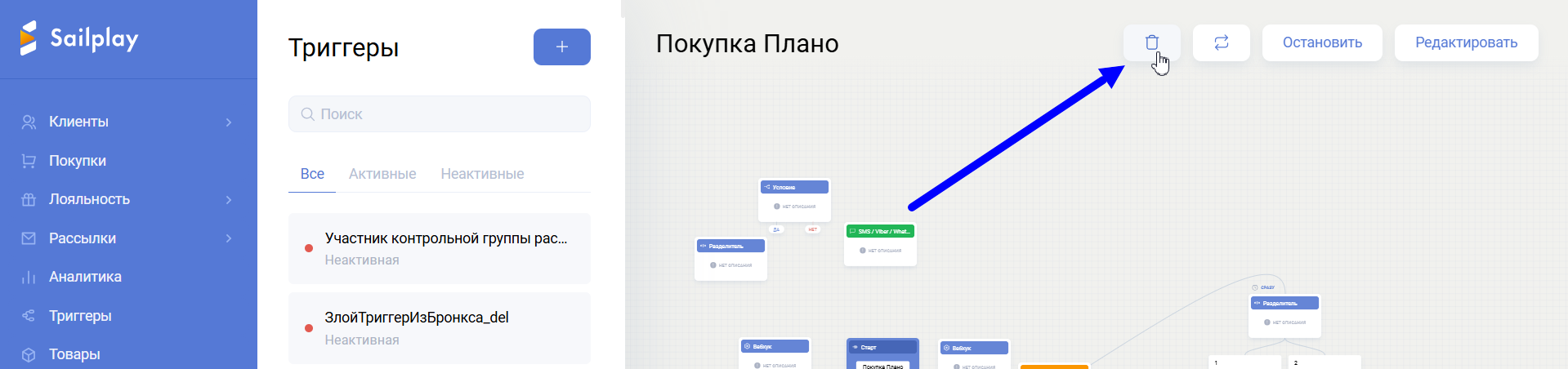Click the Sailplay logo
1568x369 pixels.
tap(79, 38)
